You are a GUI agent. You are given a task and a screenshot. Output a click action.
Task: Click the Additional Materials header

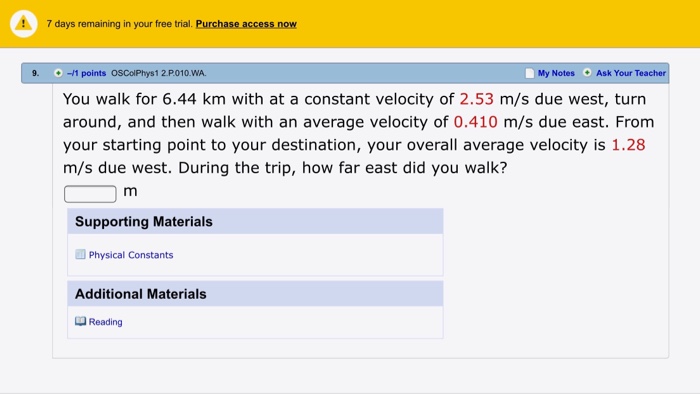[255, 294]
